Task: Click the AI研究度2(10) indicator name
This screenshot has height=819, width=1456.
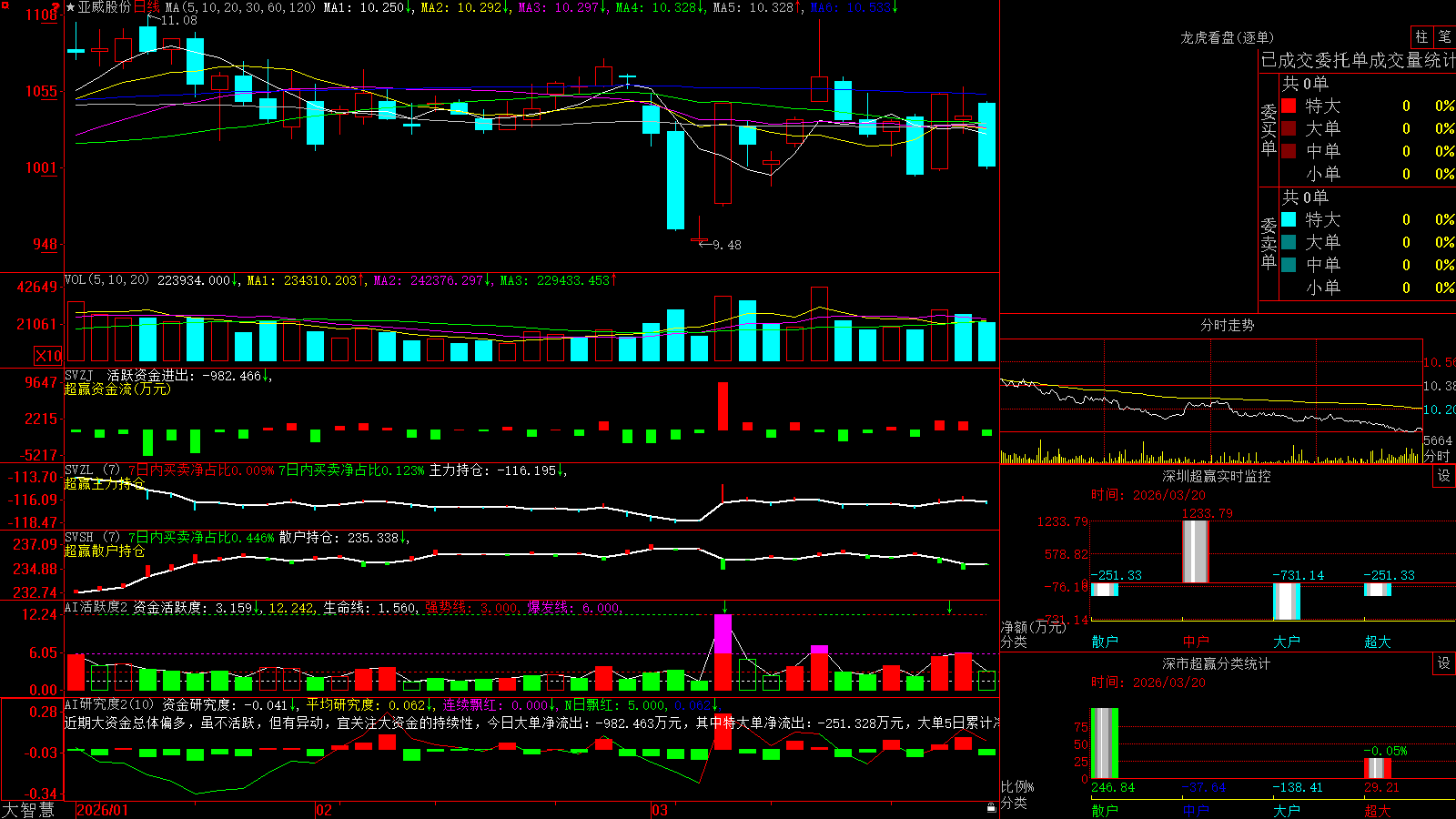Action: pyautogui.click(x=109, y=704)
